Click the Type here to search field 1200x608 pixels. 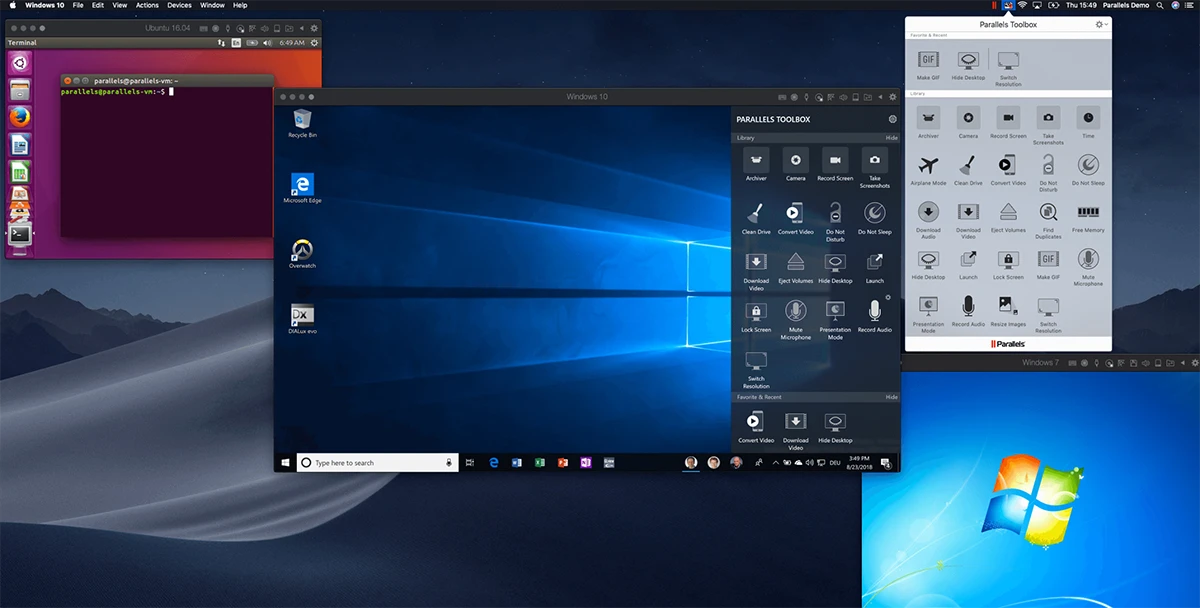click(377, 462)
